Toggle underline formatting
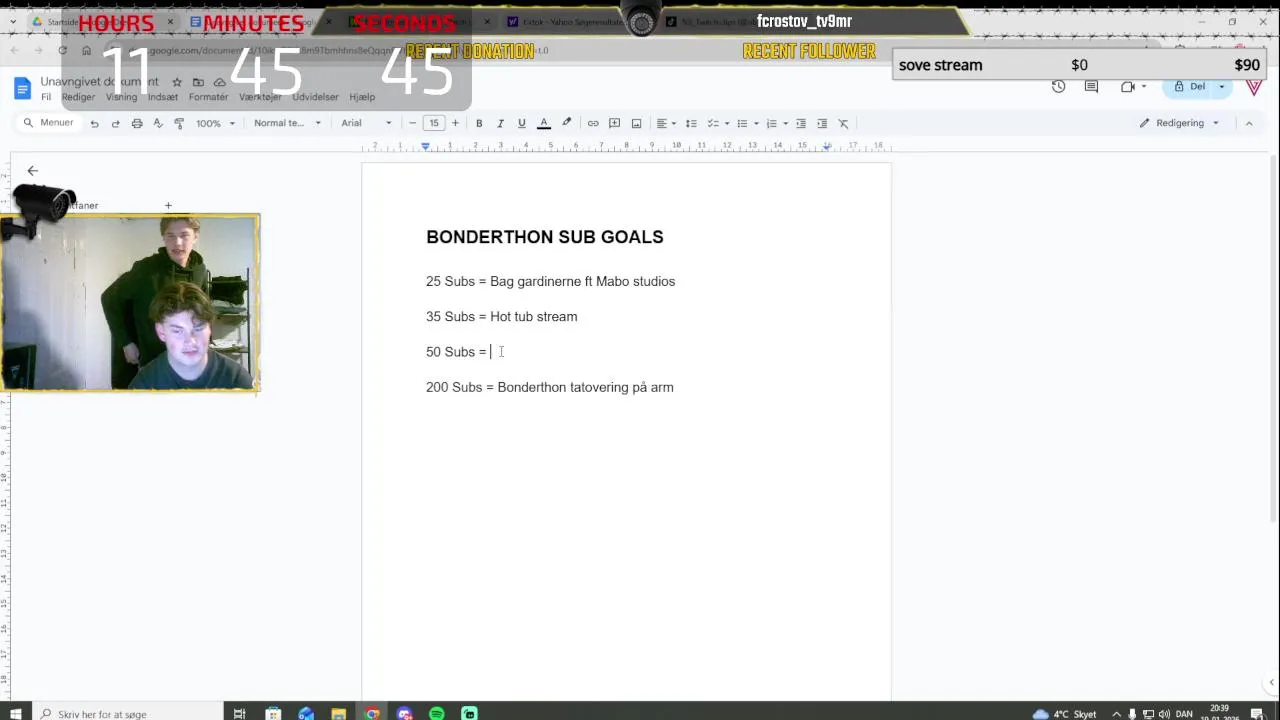Image resolution: width=1280 pixels, height=720 pixels. (x=521, y=123)
